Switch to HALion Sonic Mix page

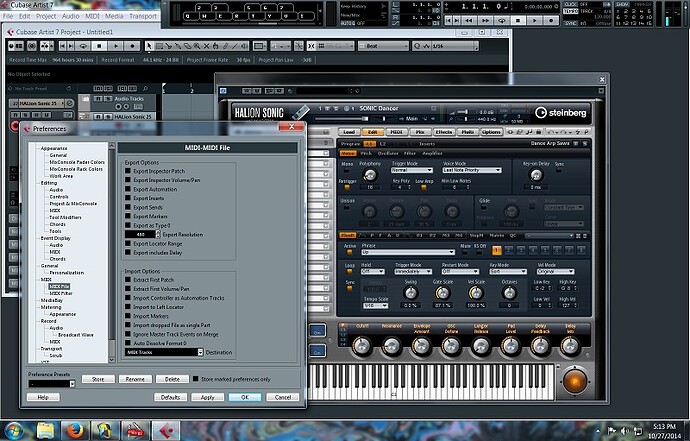[x=420, y=132]
